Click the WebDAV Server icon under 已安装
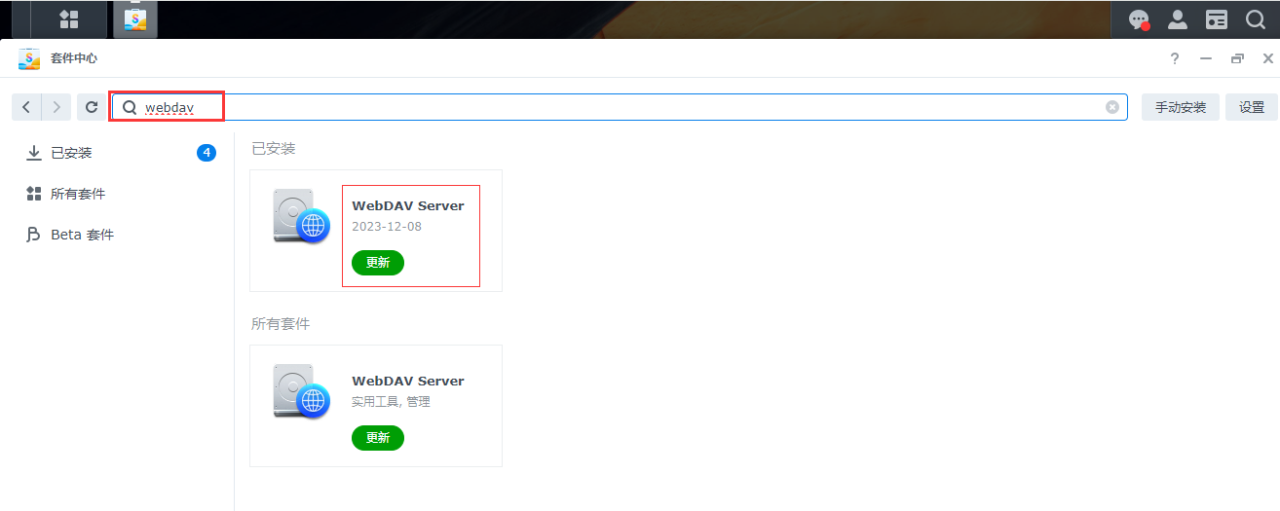1280x511 pixels. tap(301, 216)
